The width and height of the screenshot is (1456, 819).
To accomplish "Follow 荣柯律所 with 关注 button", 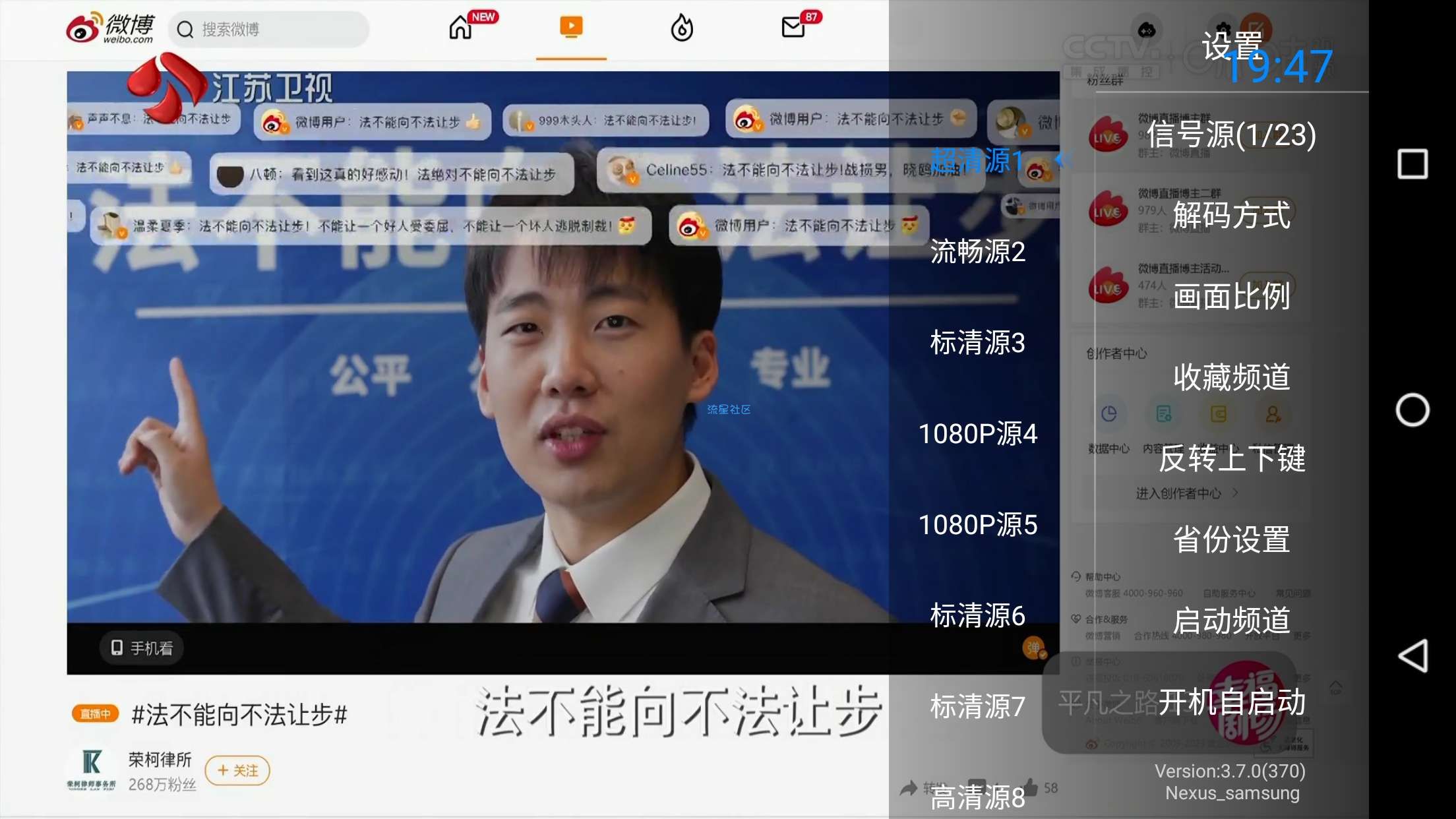I will (237, 770).
